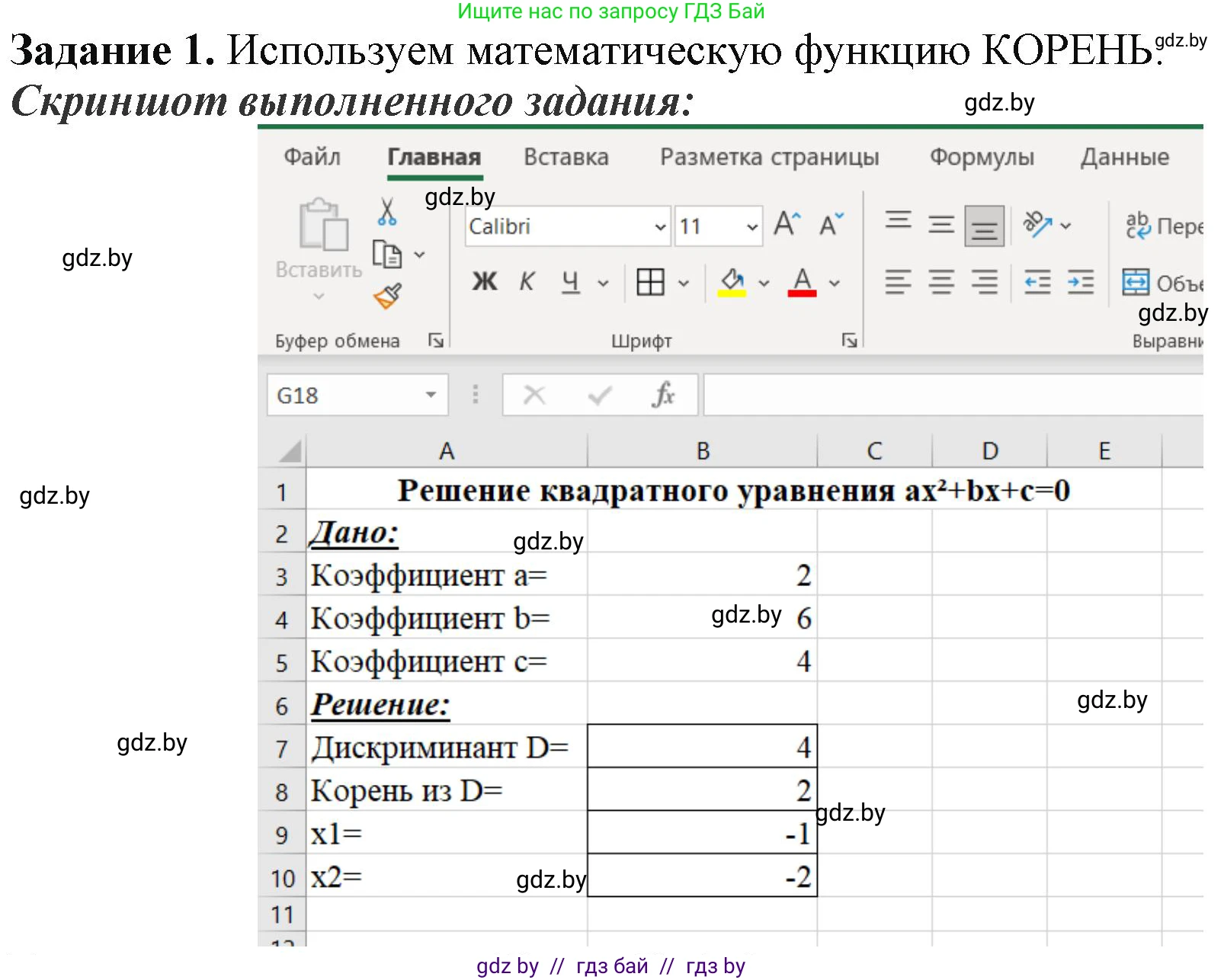Screen dimensions: 1224x980
Task: Open the Формулы ribbon tab
Action: point(982,157)
